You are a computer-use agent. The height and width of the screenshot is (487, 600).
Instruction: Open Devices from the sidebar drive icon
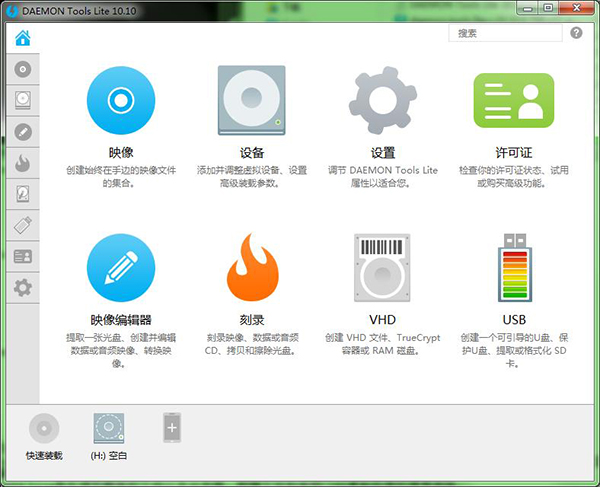(x=23, y=101)
